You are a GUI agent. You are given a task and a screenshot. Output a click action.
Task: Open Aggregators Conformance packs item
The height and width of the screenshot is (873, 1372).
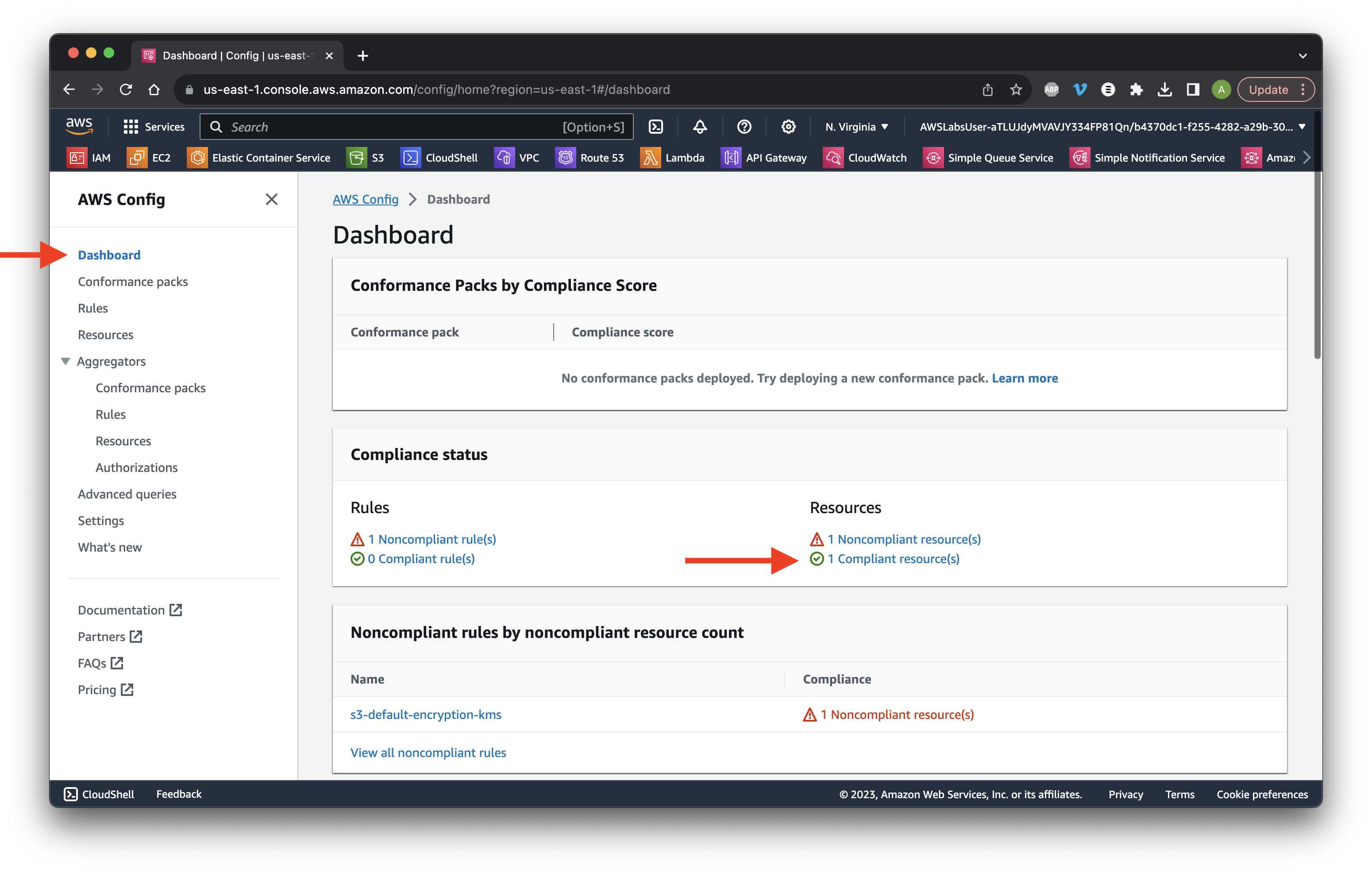(x=150, y=387)
